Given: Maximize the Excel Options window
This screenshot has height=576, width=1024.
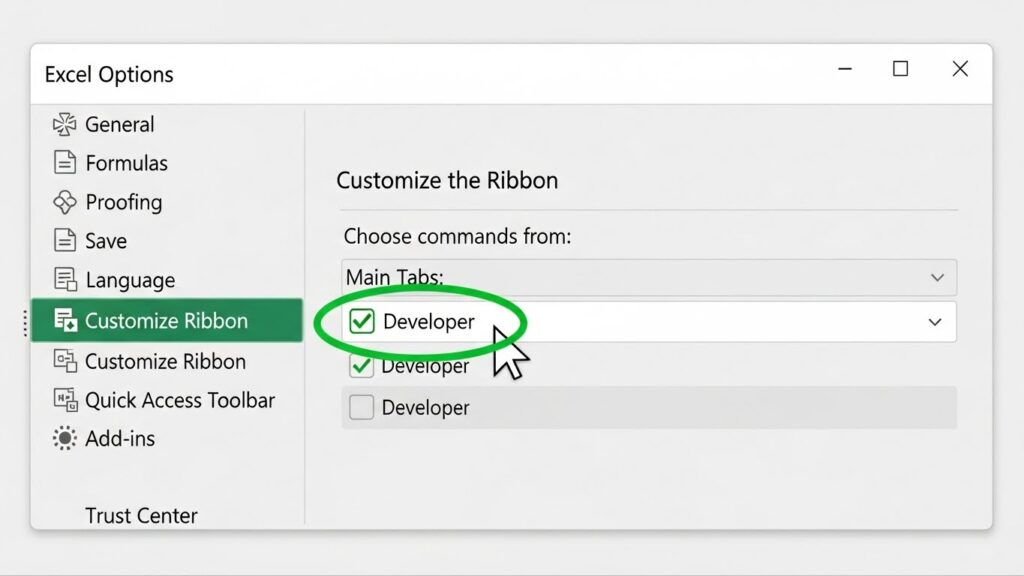Looking at the screenshot, I should click(x=901, y=69).
